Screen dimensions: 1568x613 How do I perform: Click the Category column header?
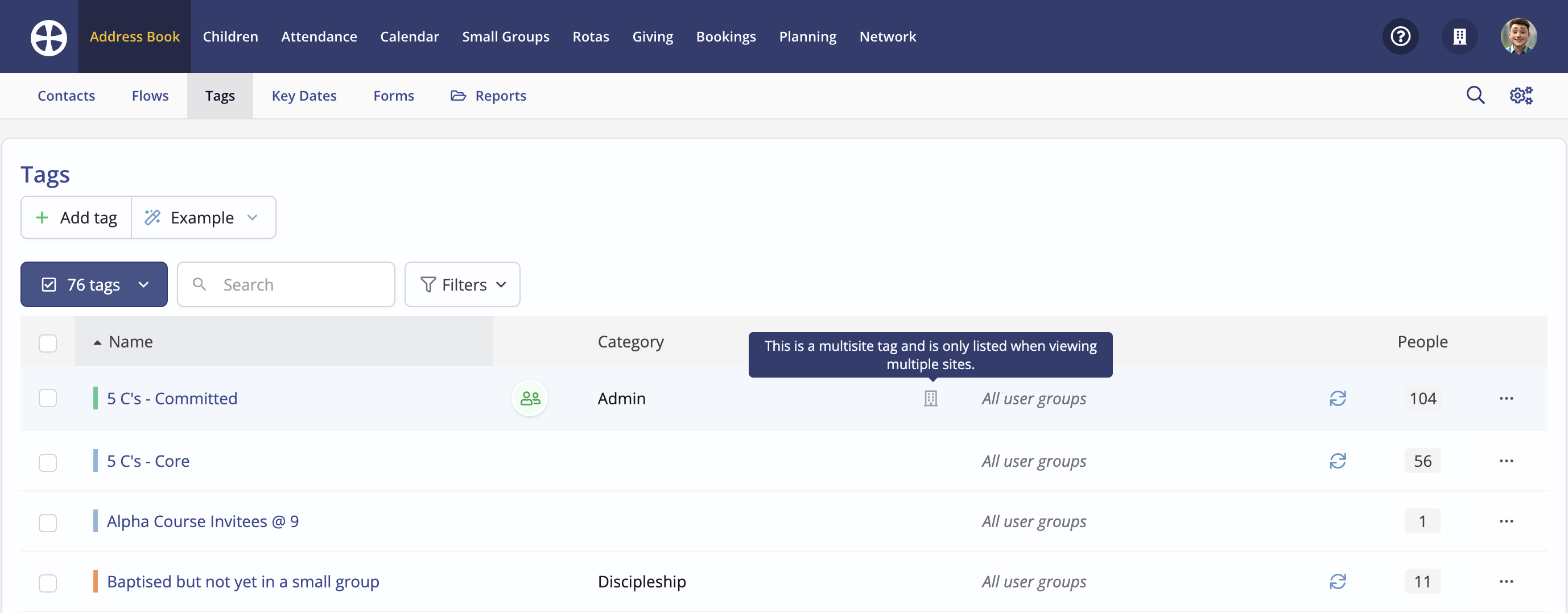(x=630, y=342)
